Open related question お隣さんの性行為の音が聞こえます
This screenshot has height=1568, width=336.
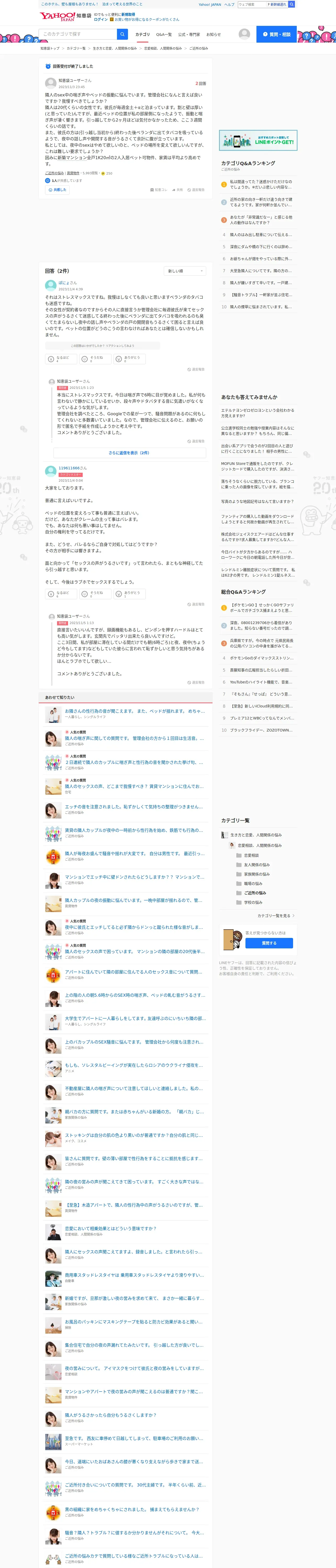pos(134,711)
